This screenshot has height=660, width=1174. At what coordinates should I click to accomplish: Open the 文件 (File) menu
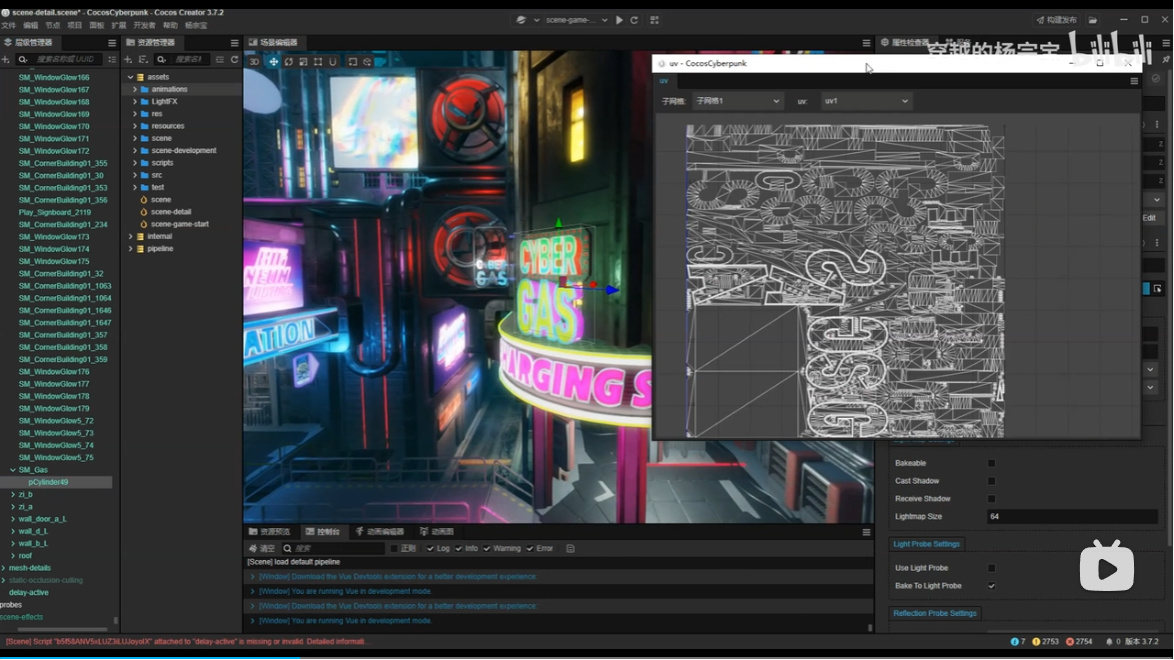coord(9,26)
